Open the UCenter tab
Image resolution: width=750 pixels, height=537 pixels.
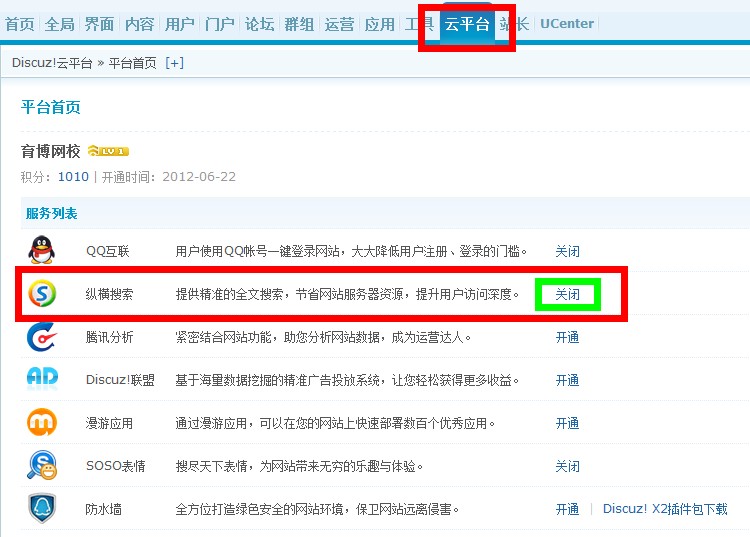567,23
